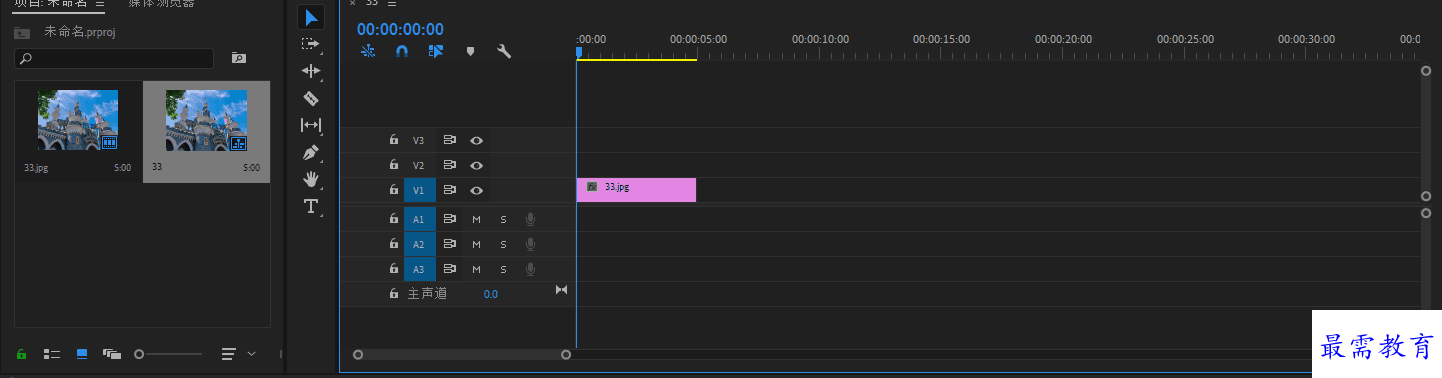Toggle insert sequences as nests icon

tap(368, 51)
